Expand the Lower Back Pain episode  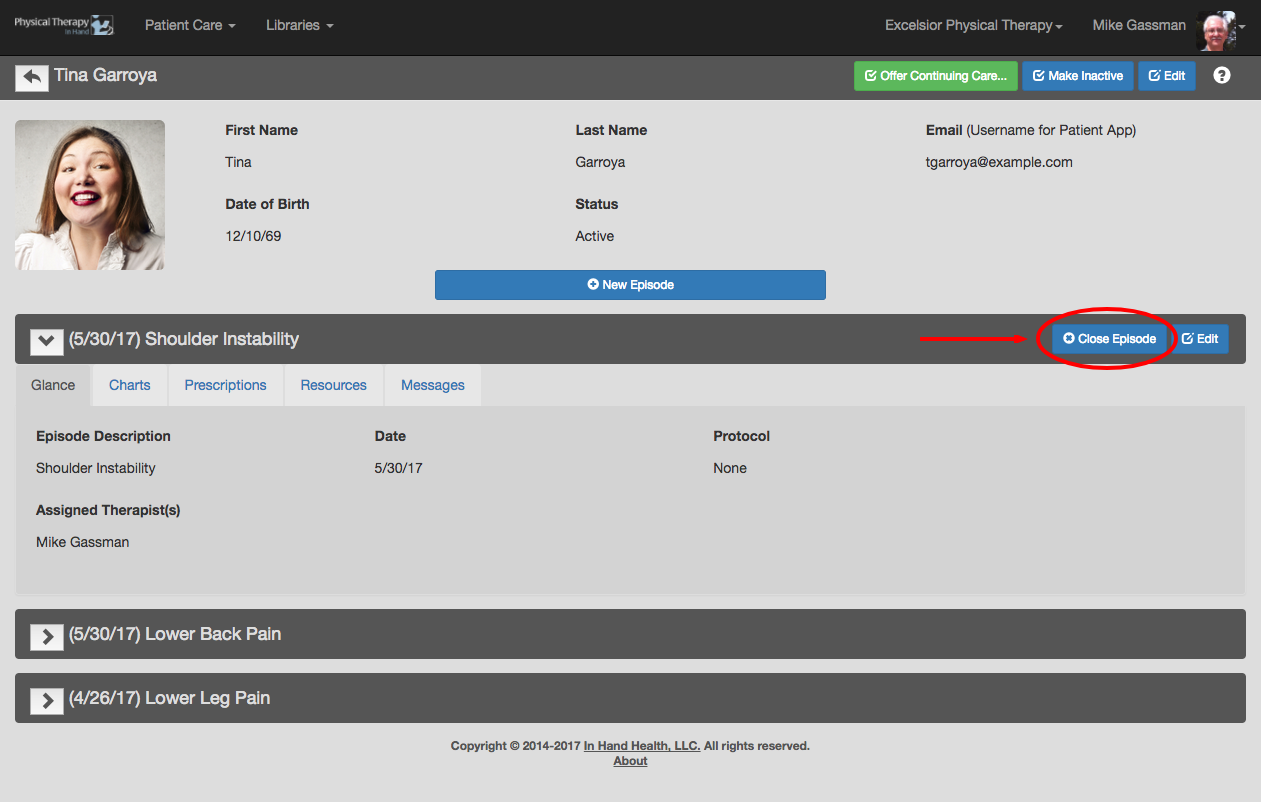coord(47,635)
